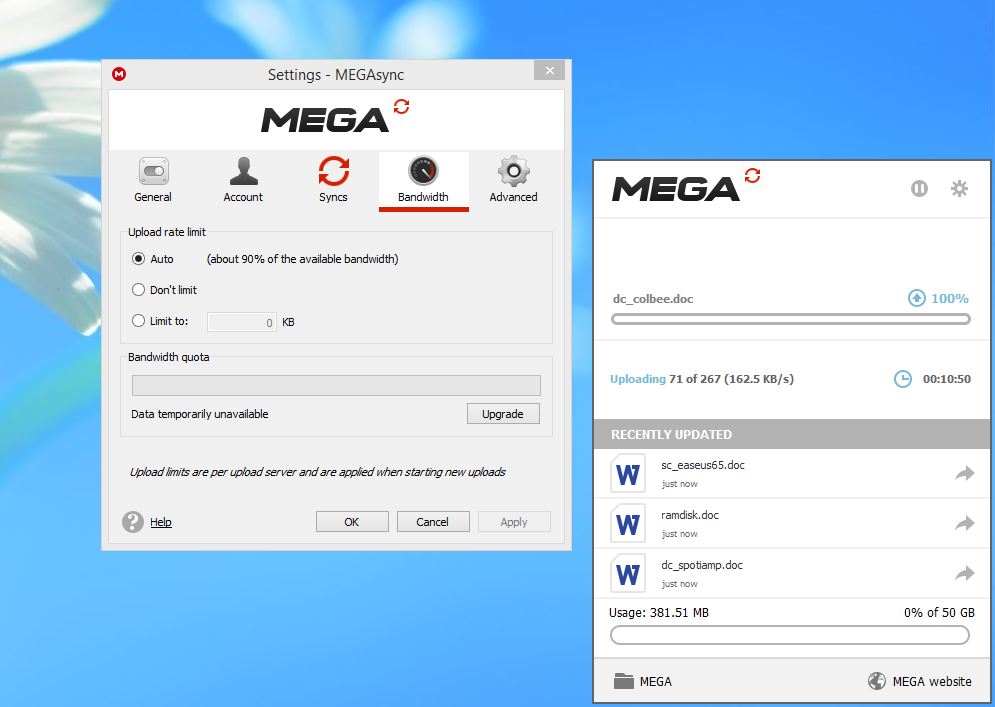This screenshot has width=995, height=707.
Task: Go to the Advanced tab
Action: point(513,180)
